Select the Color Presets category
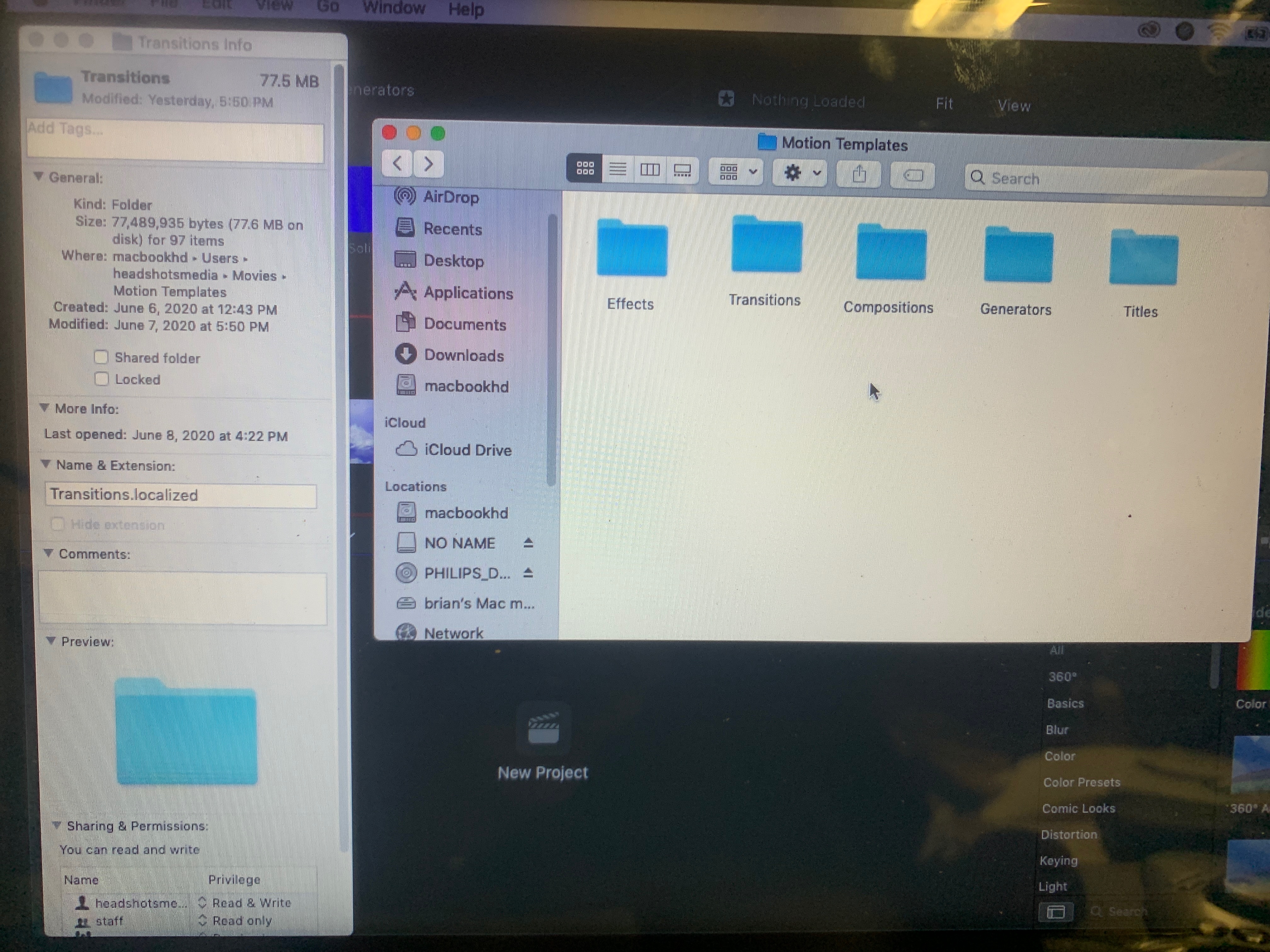The width and height of the screenshot is (1270, 952). click(1082, 782)
